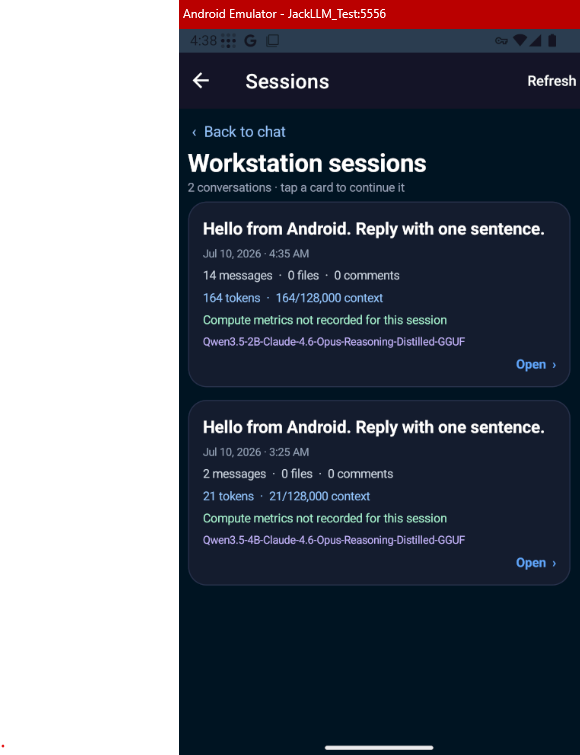Image resolution: width=580 pixels, height=755 pixels.
Task: Tap the 21/128,000 context label
Action: click(320, 496)
